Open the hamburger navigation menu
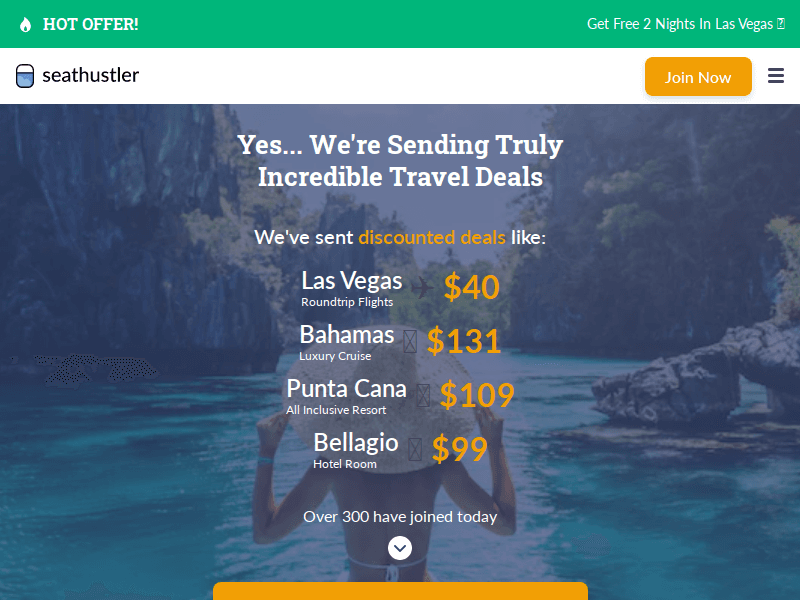Image resolution: width=800 pixels, height=600 pixels. click(x=776, y=76)
